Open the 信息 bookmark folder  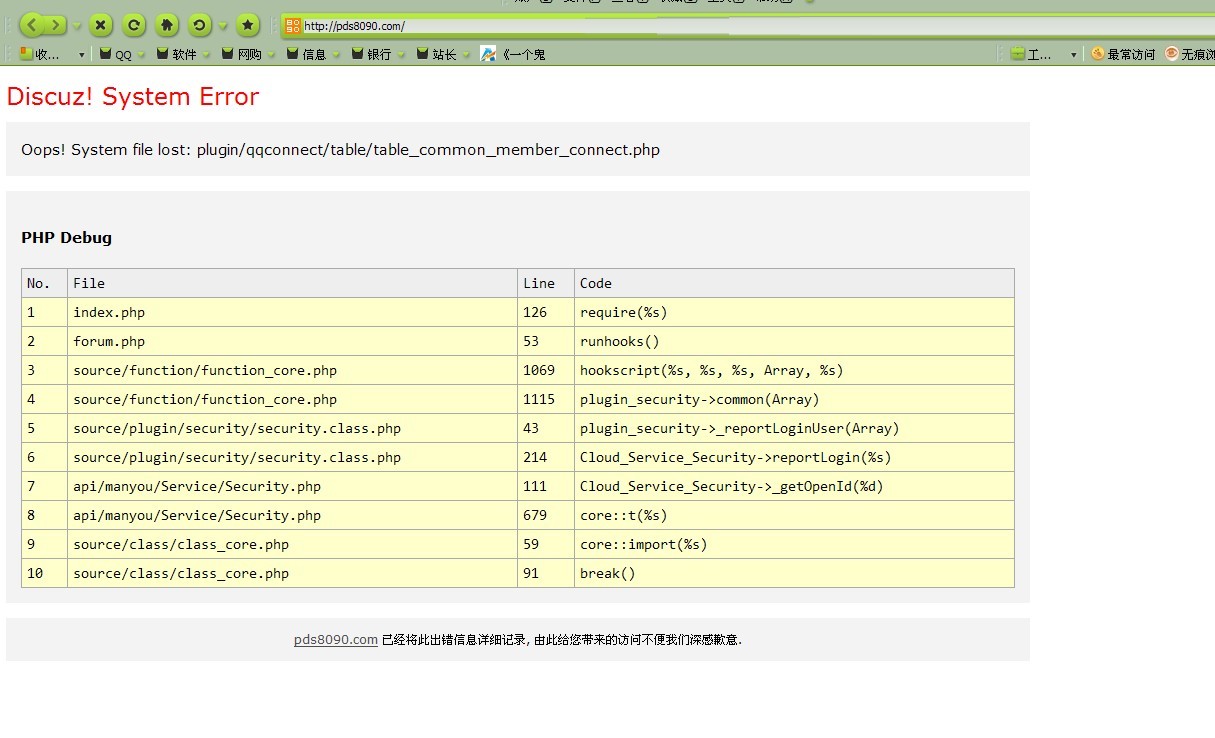click(307, 54)
